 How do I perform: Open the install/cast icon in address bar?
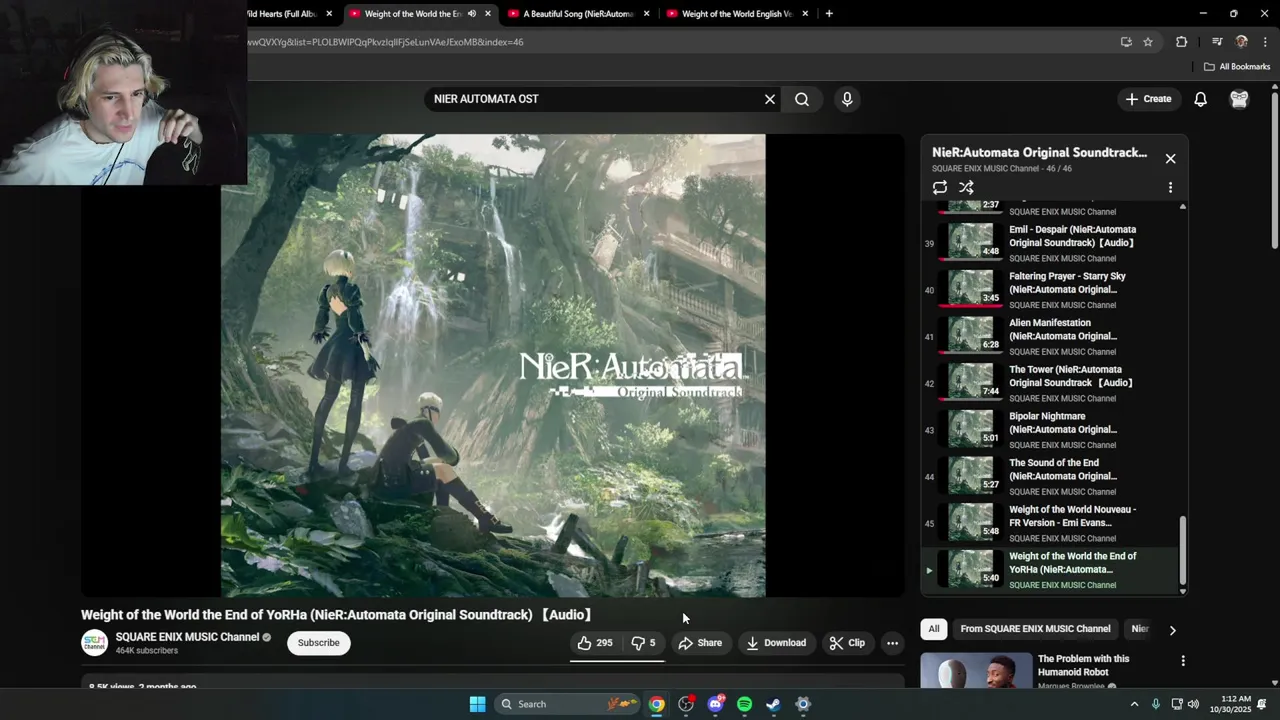[1126, 42]
